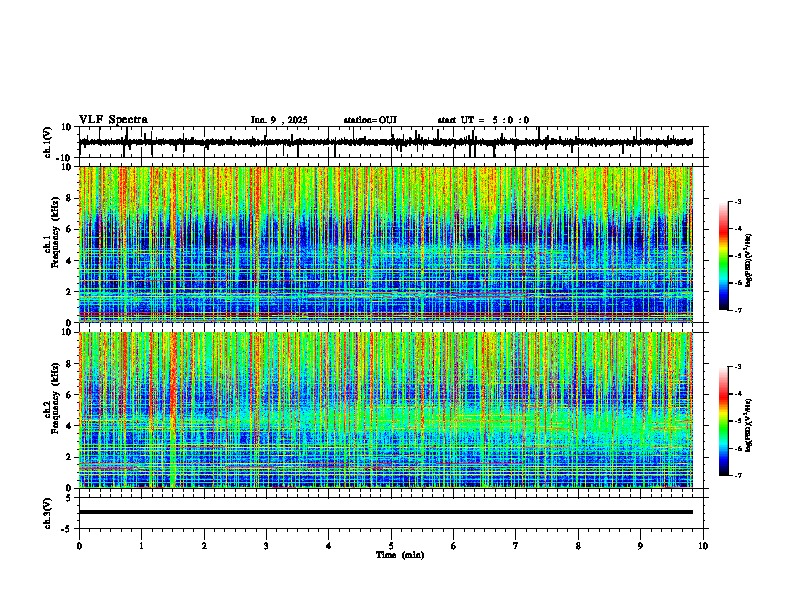Click the time axis tick label "1"
Screen dimensions: 792x612
[x=141, y=546]
